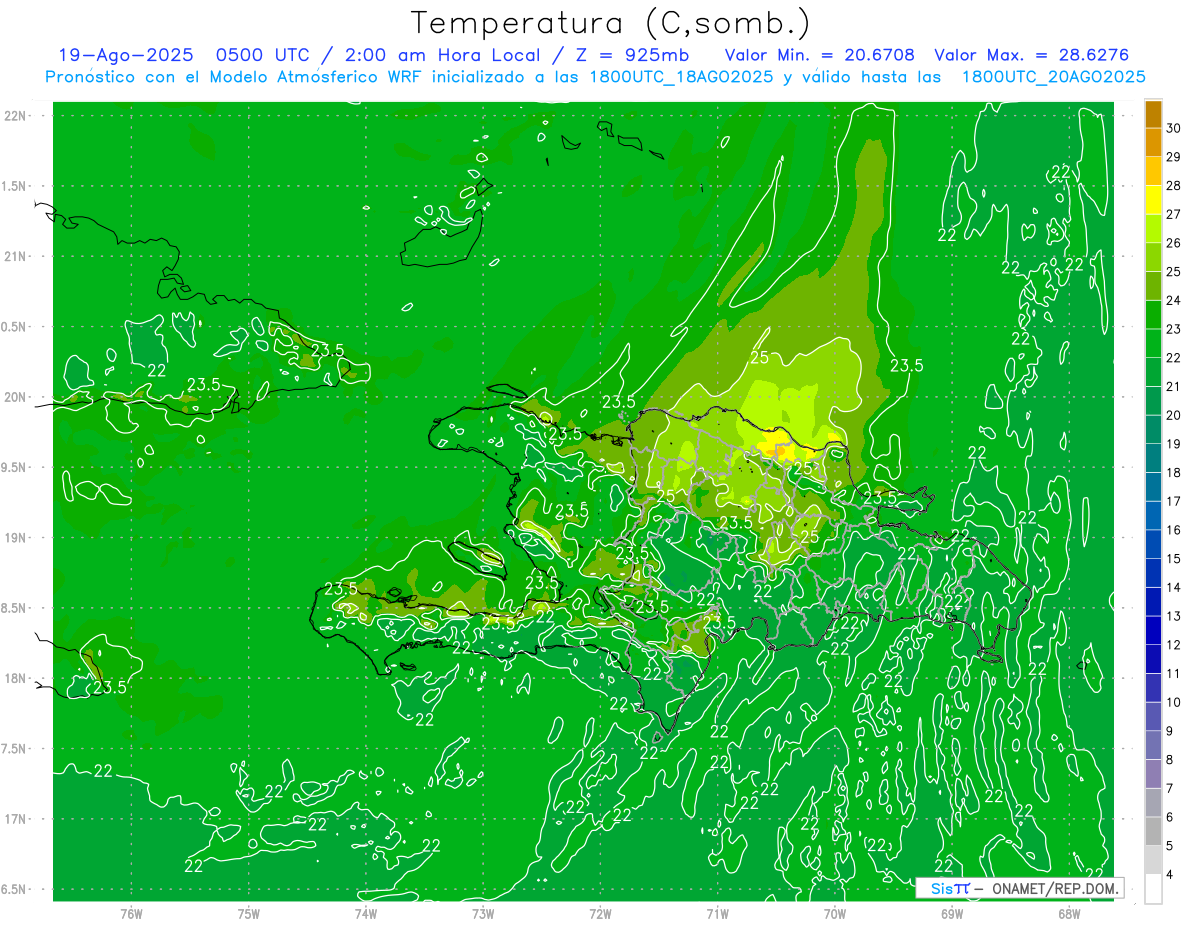
Task: Click legend value 16 on color bar
Action: pos(1173,530)
